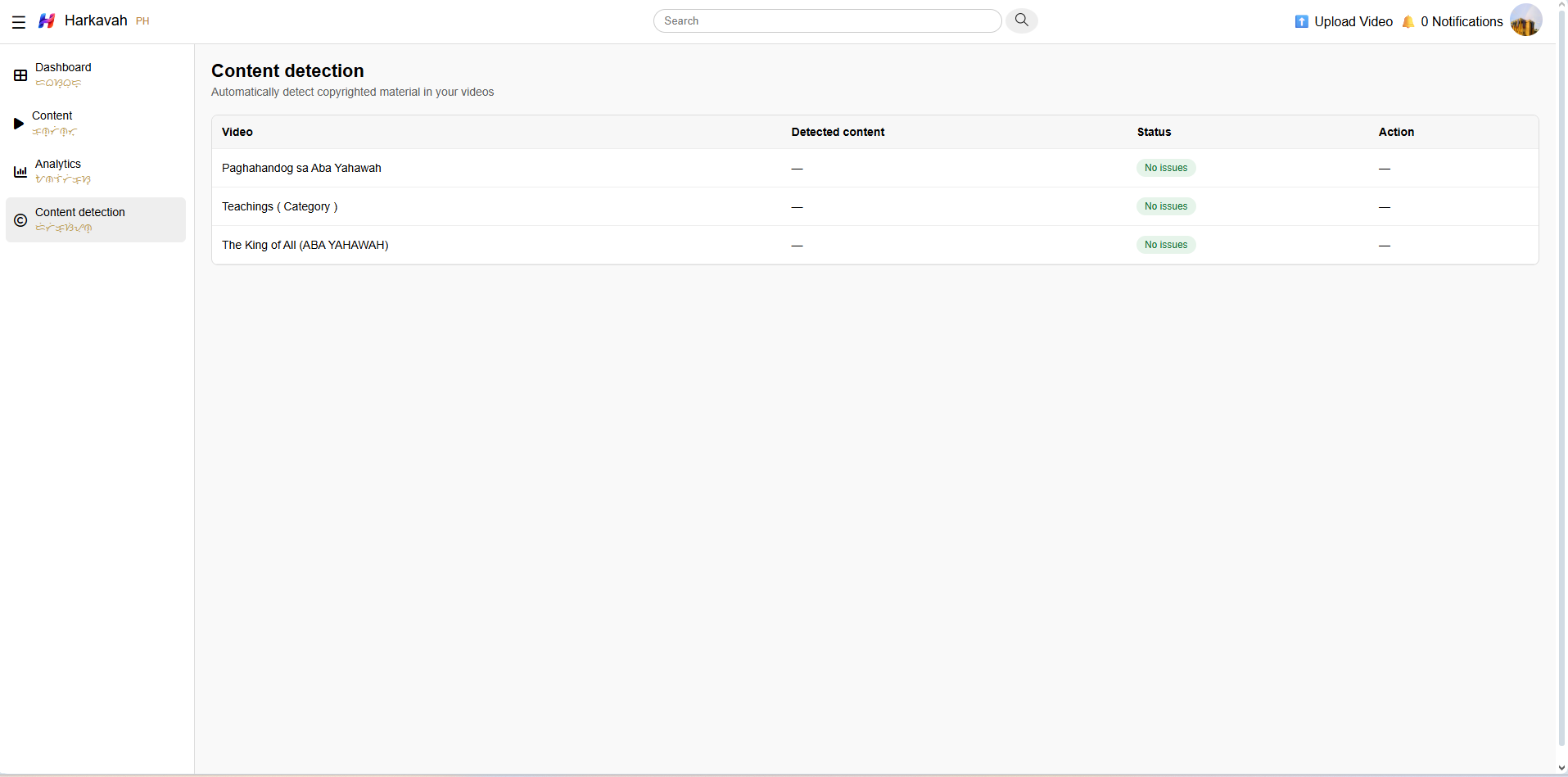Image resolution: width=1568 pixels, height=777 pixels.
Task: Click the magnifying glass search button
Action: click(x=1021, y=20)
